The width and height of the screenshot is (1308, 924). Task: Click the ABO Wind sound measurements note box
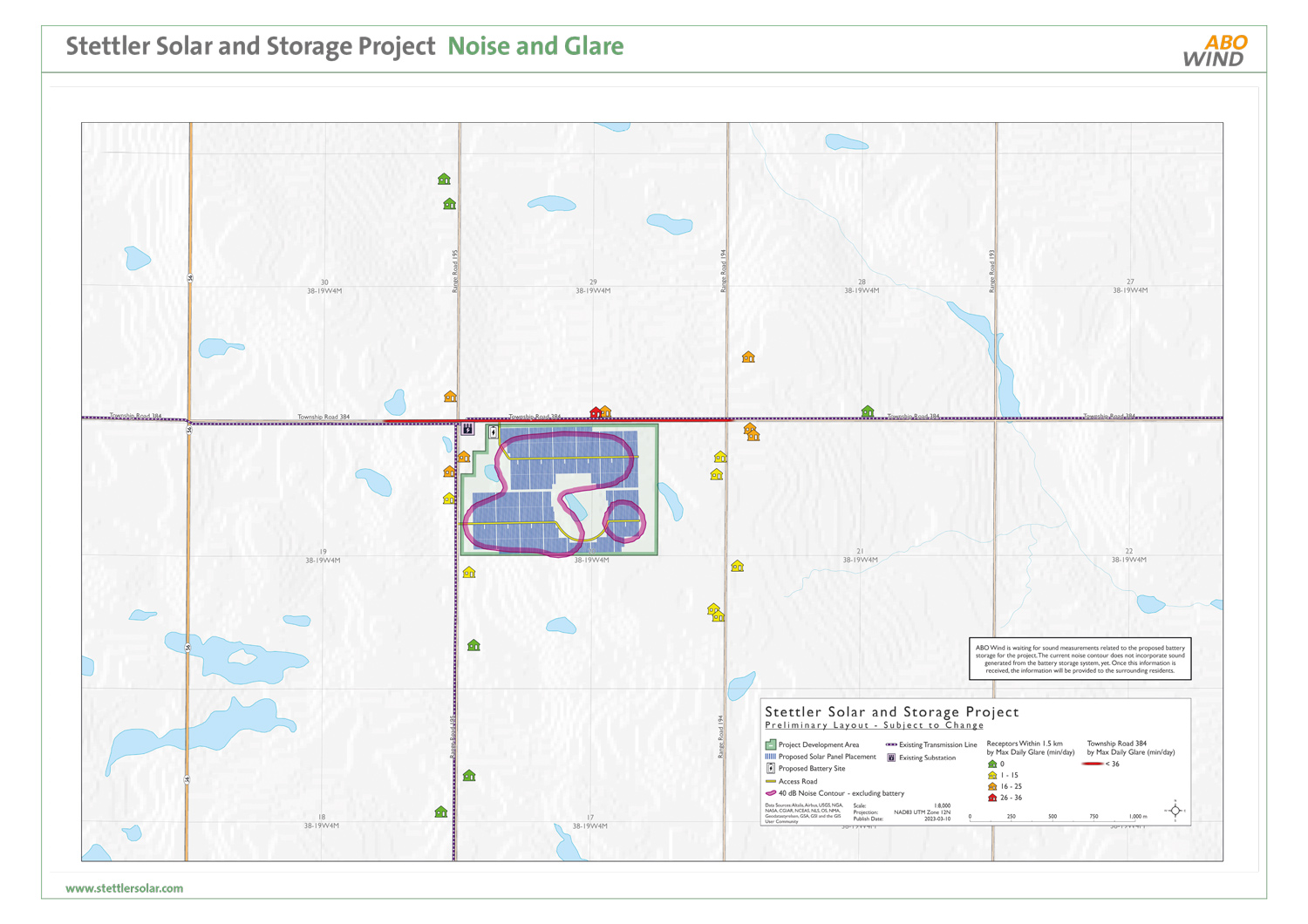(1080, 659)
